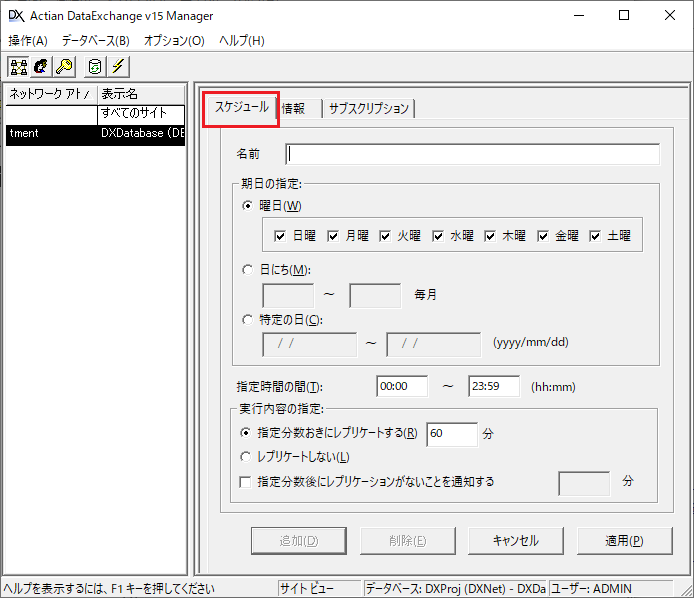This screenshot has width=694, height=598.
Task: Click into the 名前 text field
Action: point(472,154)
